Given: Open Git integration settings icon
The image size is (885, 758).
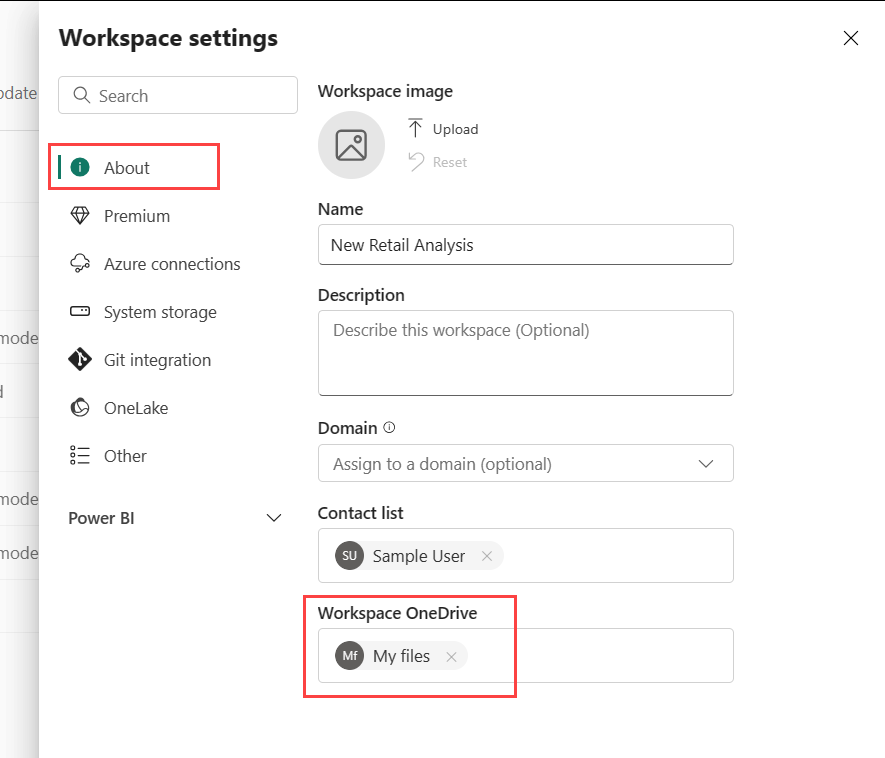Looking at the screenshot, I should click(79, 360).
